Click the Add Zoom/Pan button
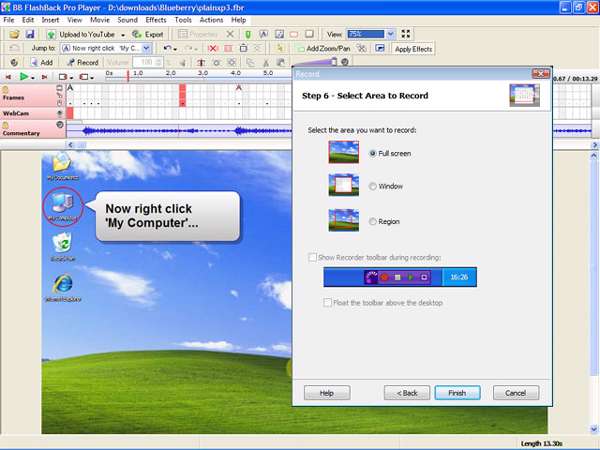 point(324,48)
